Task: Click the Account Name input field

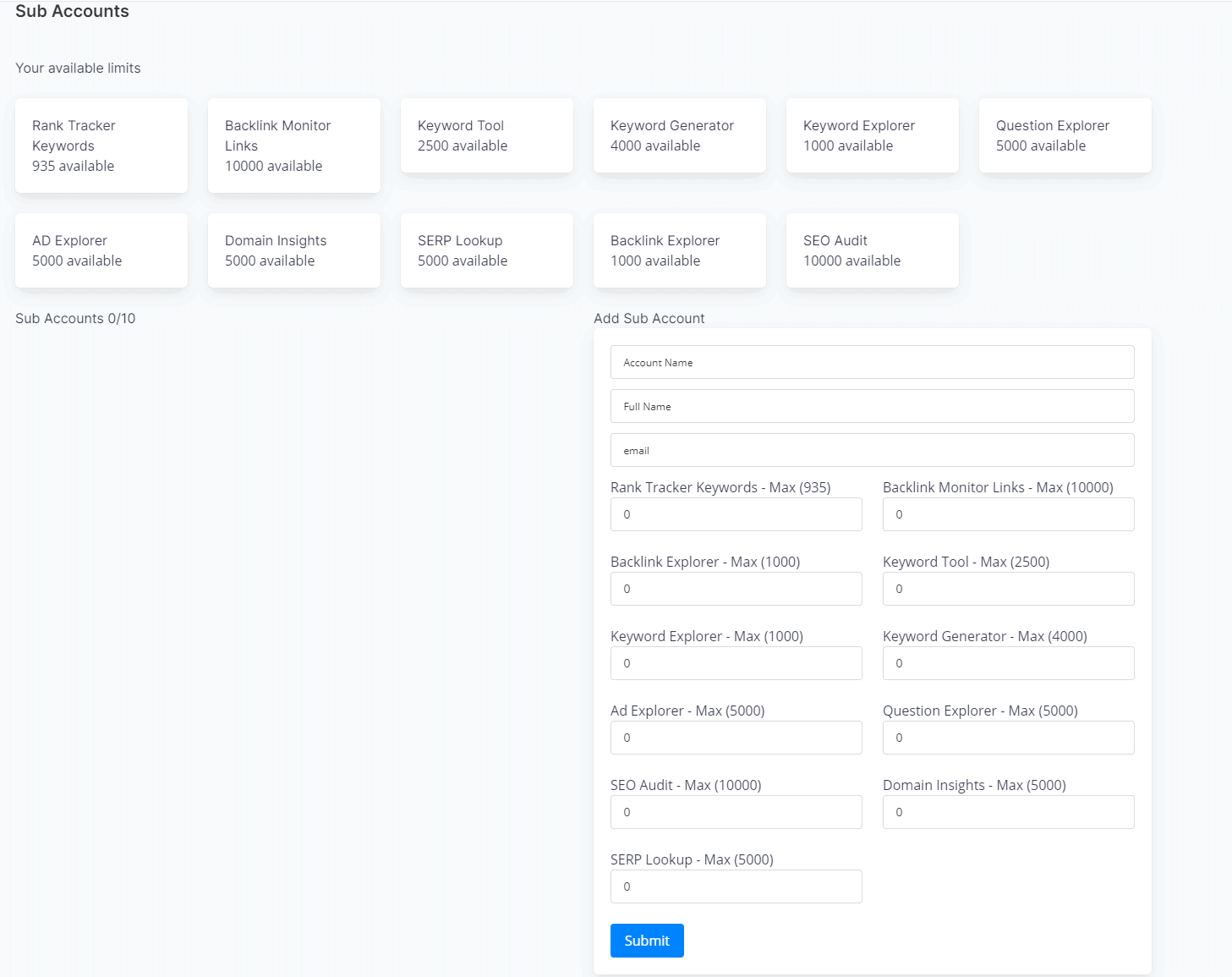Action: click(x=872, y=362)
